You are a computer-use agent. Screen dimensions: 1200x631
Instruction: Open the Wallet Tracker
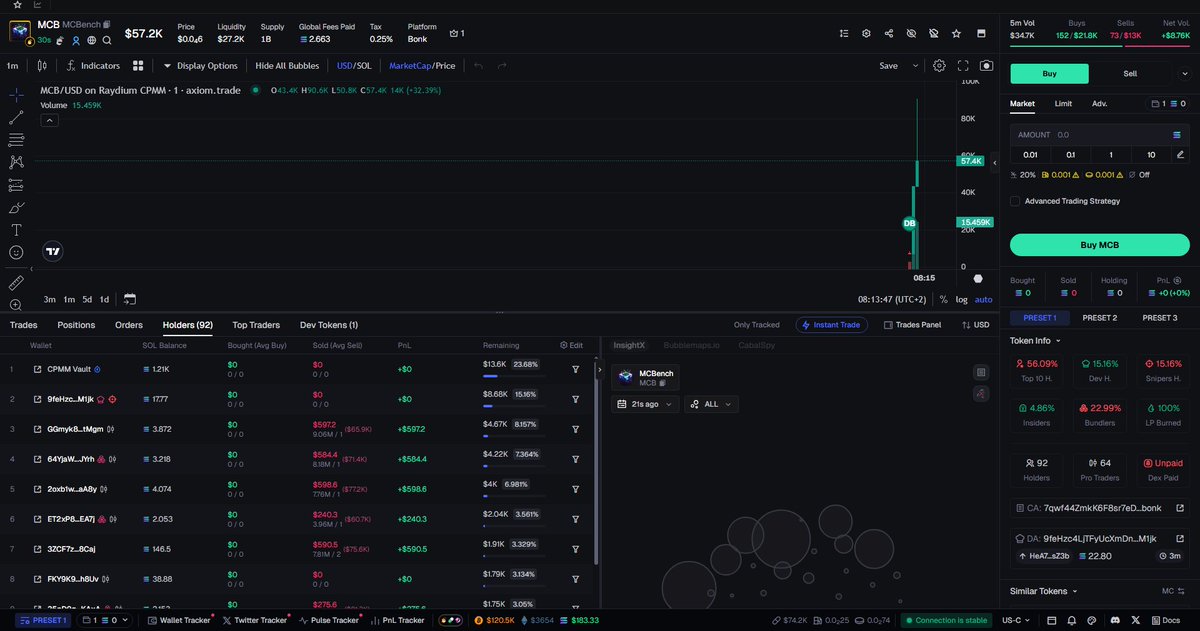(179, 620)
